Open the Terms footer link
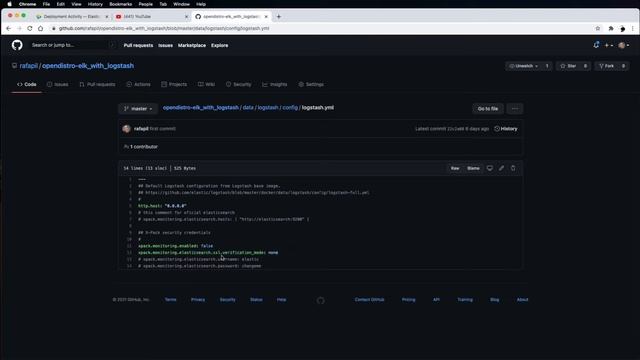The height and width of the screenshot is (360, 640). (171, 300)
